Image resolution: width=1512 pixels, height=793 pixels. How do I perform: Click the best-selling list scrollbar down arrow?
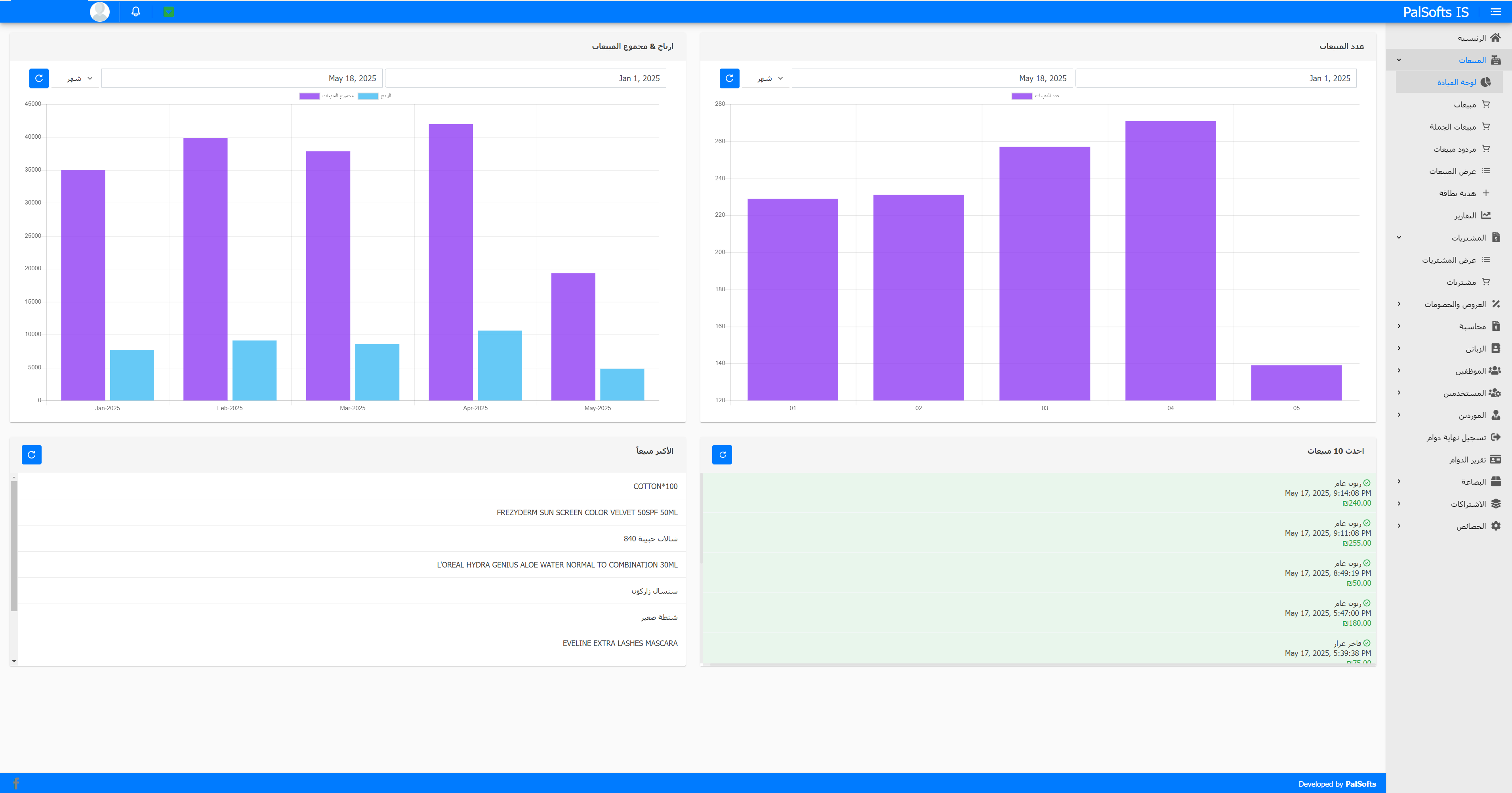(x=14, y=661)
